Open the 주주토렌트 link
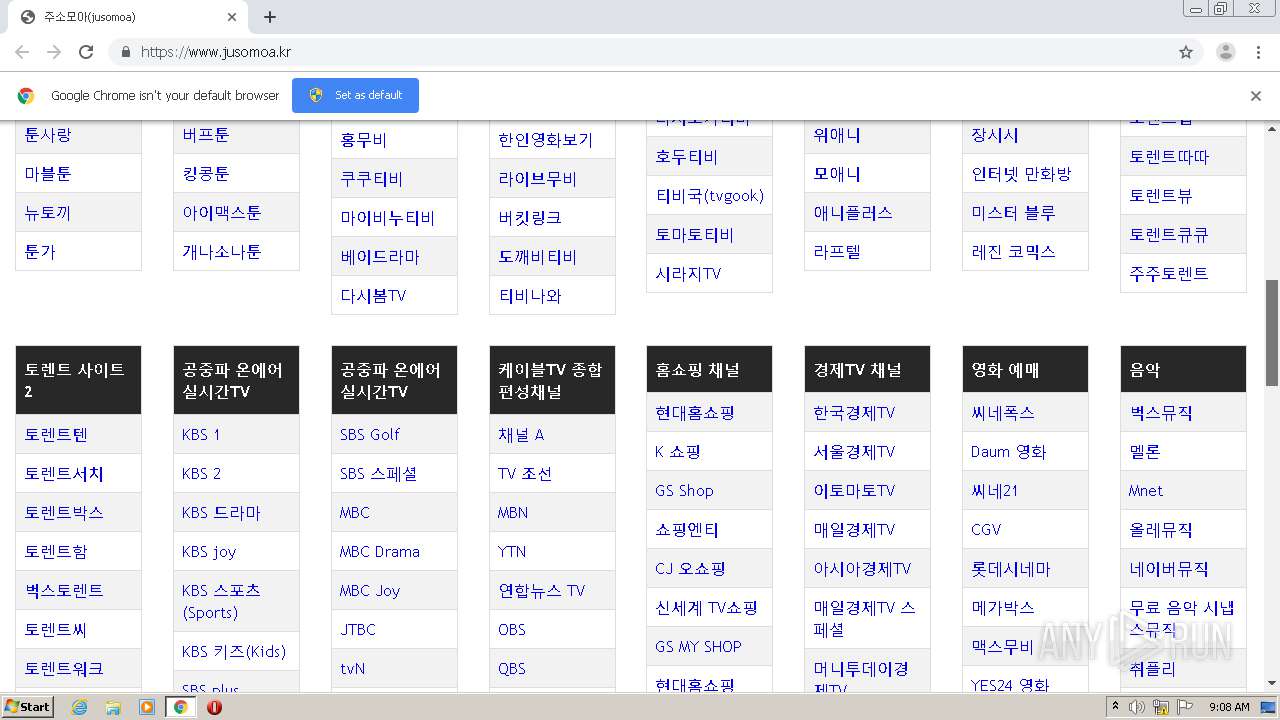 [x=1169, y=274]
